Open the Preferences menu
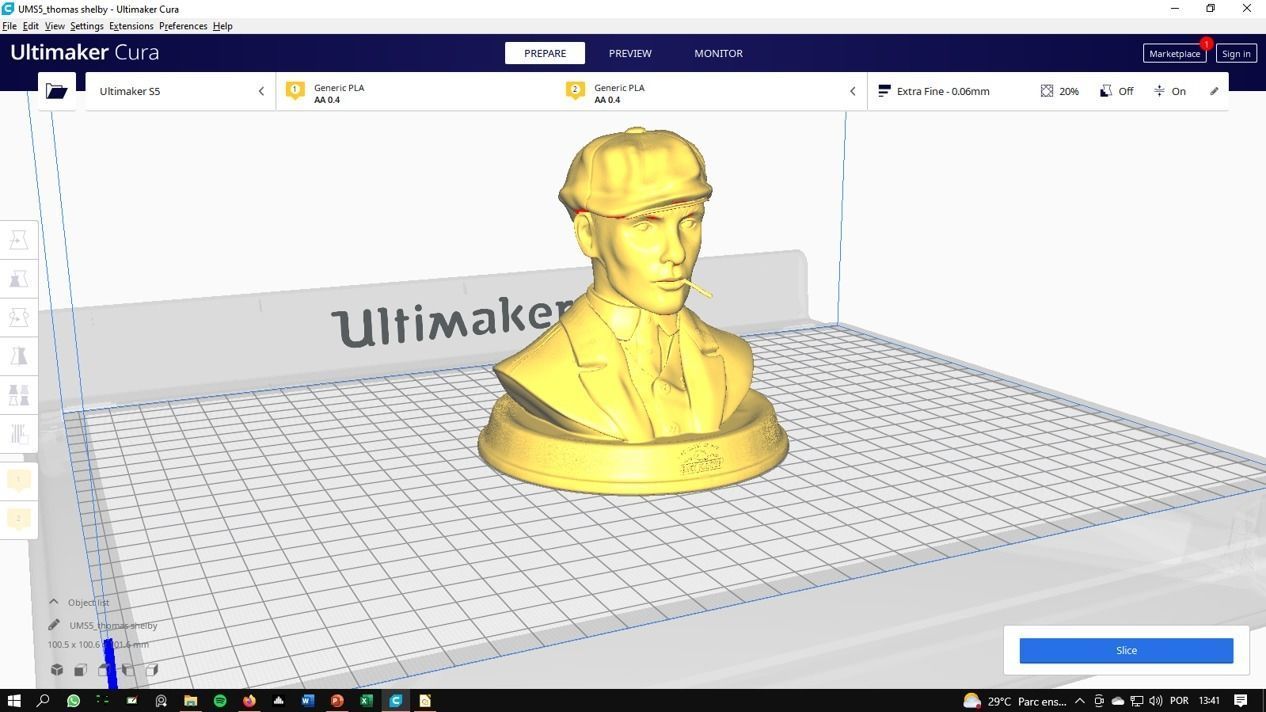The height and width of the screenshot is (712, 1266). [x=183, y=26]
